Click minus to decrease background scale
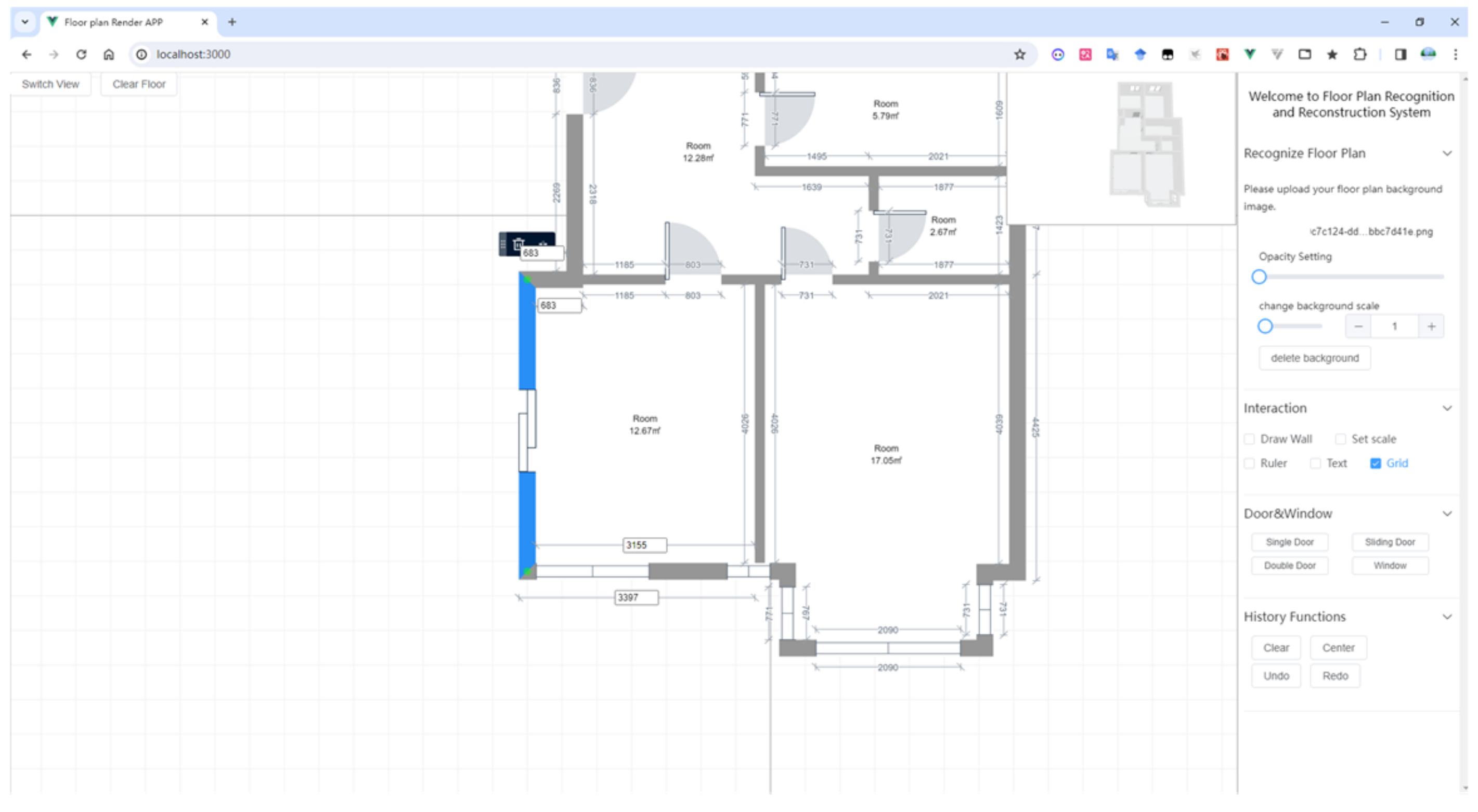1478x812 pixels. pyautogui.click(x=1358, y=326)
